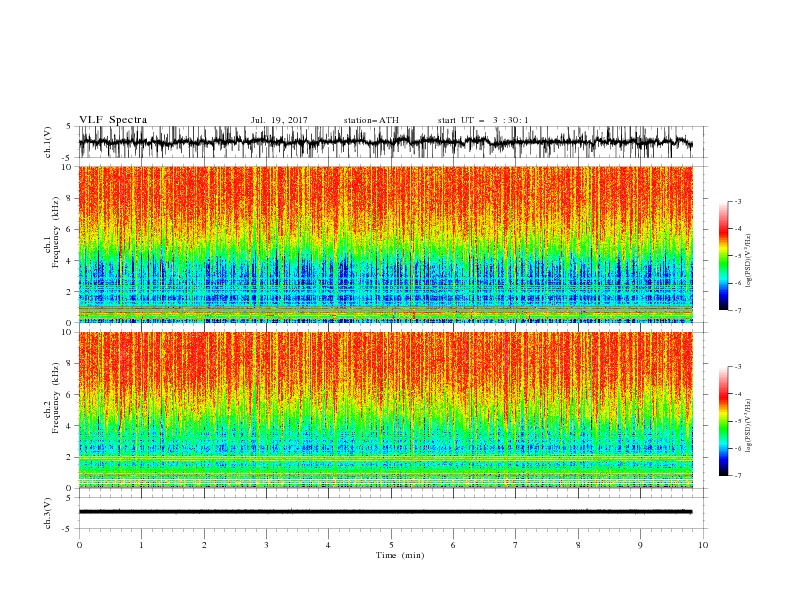Click the "VLF Spectra" plot title
This screenshot has height=612, width=792.
(113, 120)
